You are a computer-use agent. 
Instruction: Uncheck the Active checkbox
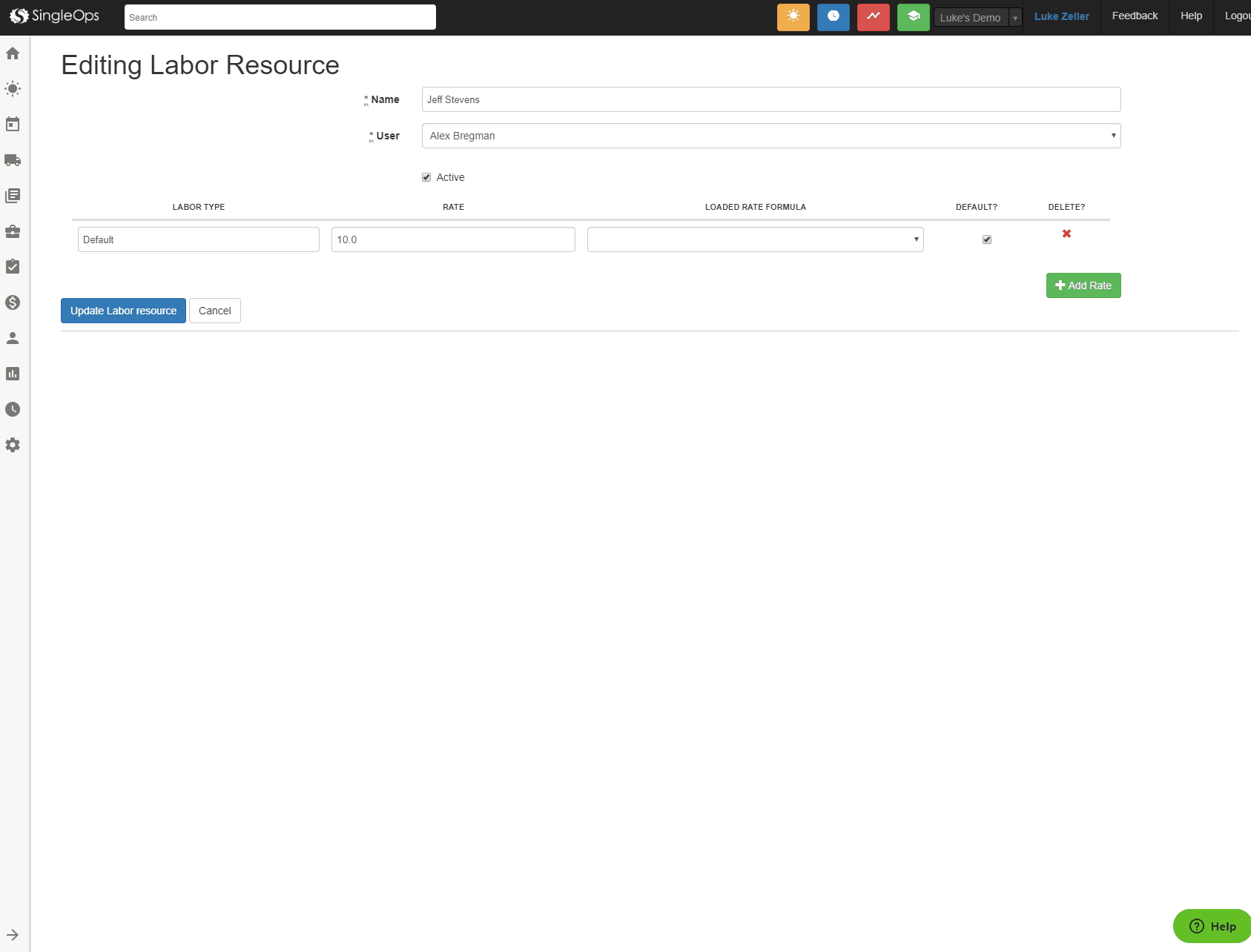click(426, 177)
